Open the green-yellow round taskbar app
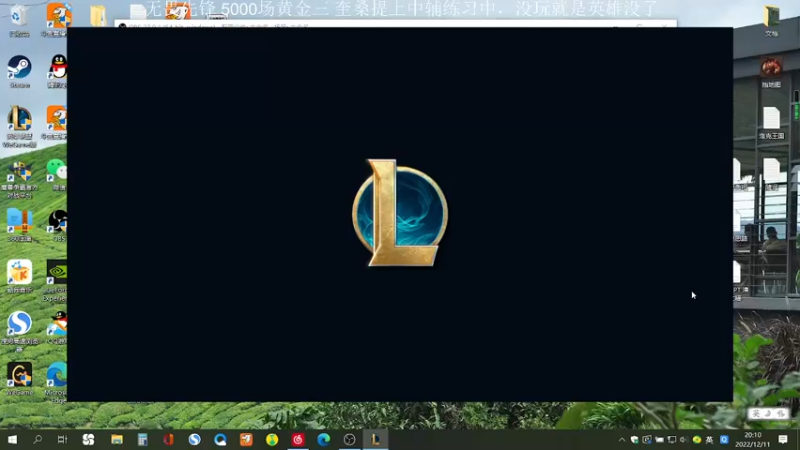 pyautogui.click(x=272, y=439)
